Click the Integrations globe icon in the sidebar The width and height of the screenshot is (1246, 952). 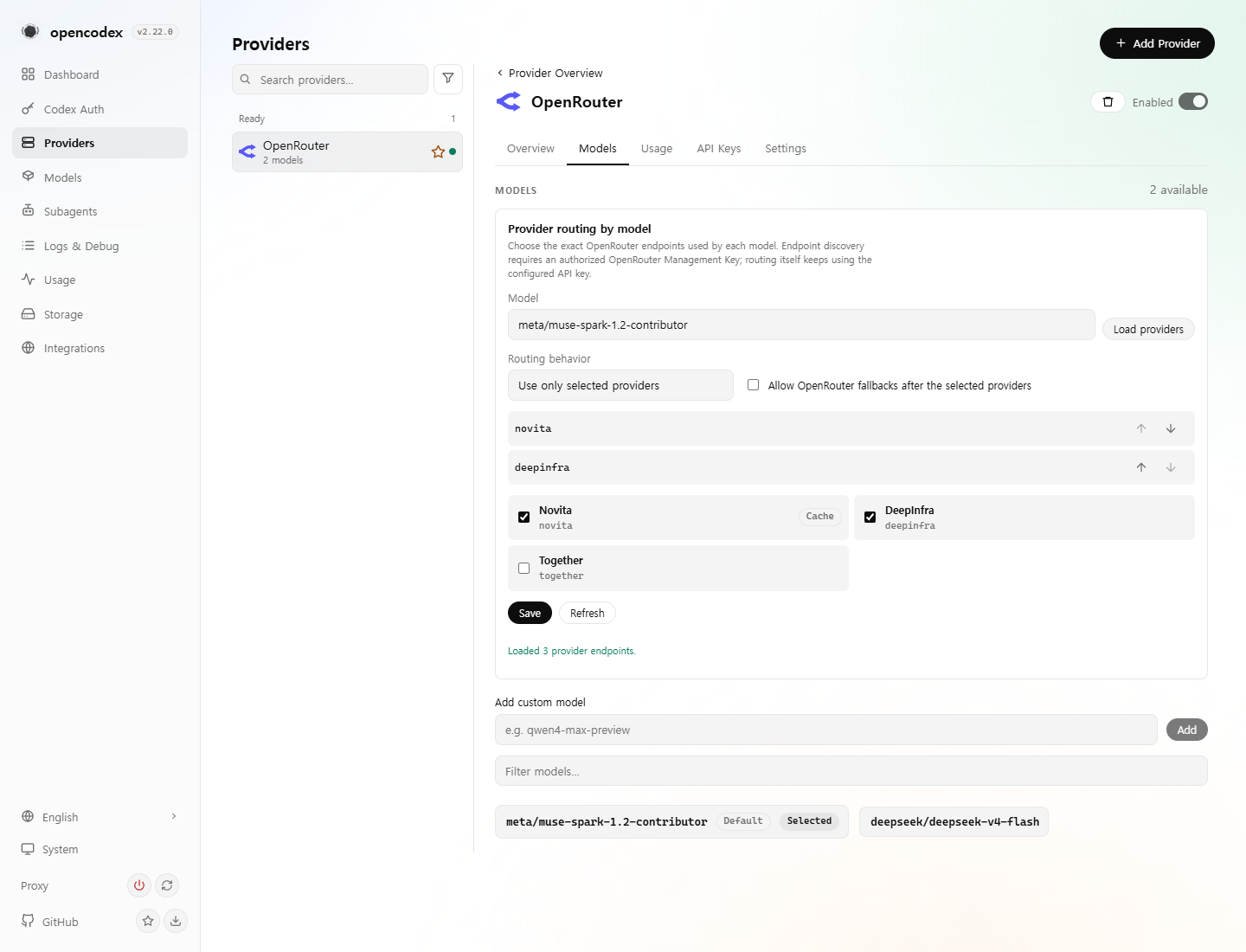click(x=28, y=348)
